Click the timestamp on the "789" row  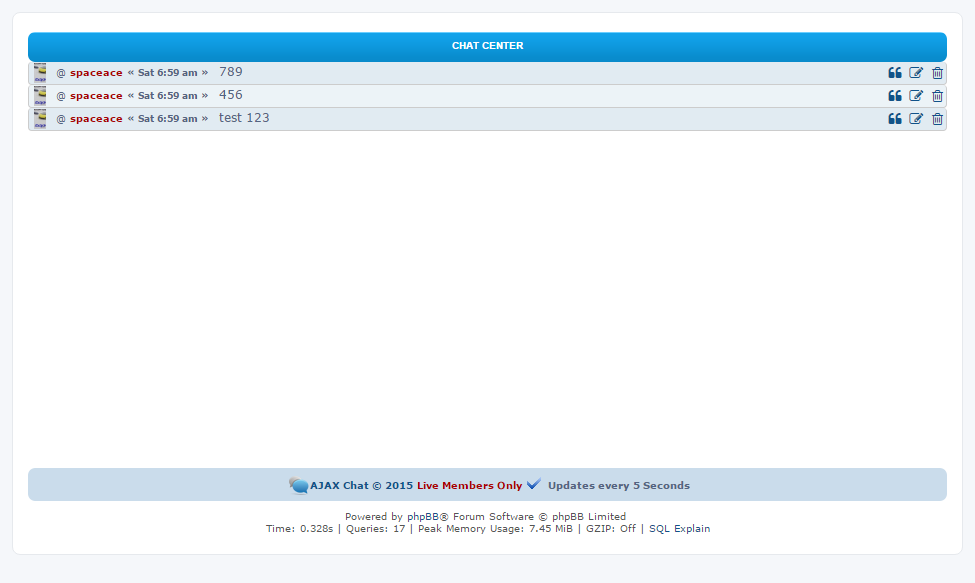pyautogui.click(x=168, y=73)
